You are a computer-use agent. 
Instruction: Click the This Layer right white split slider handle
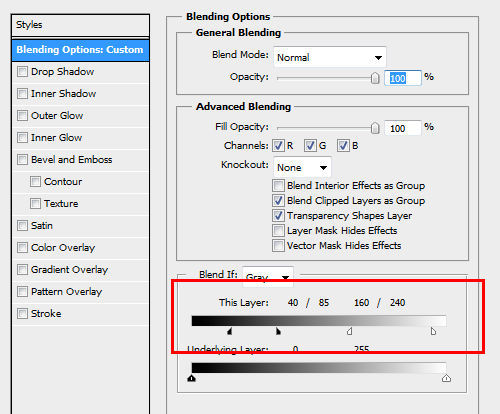click(x=433, y=331)
